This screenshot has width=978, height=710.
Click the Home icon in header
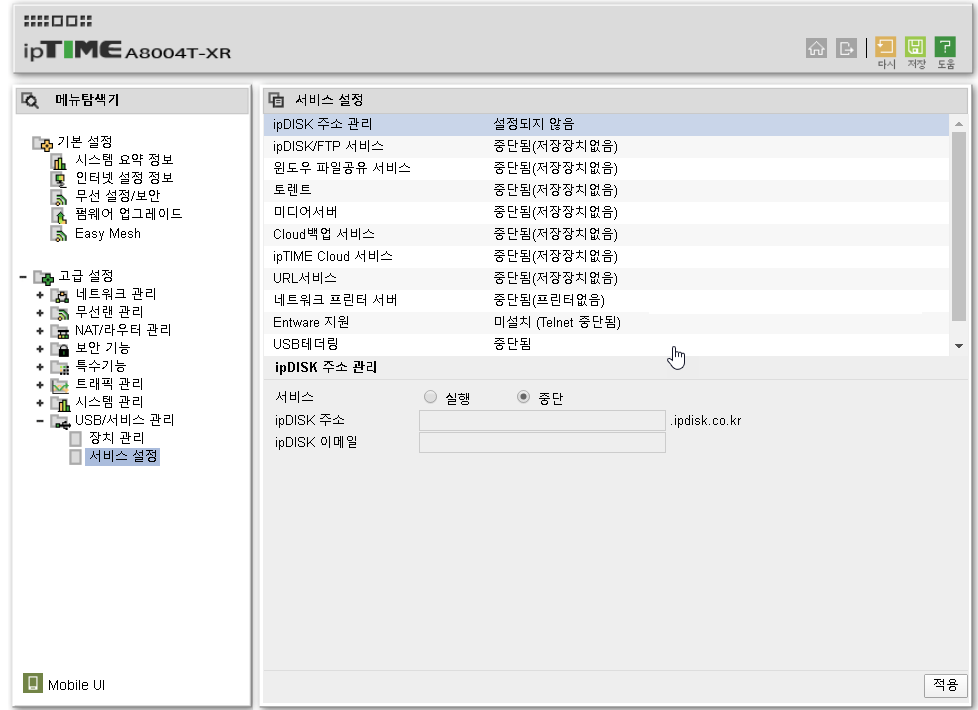(x=816, y=48)
